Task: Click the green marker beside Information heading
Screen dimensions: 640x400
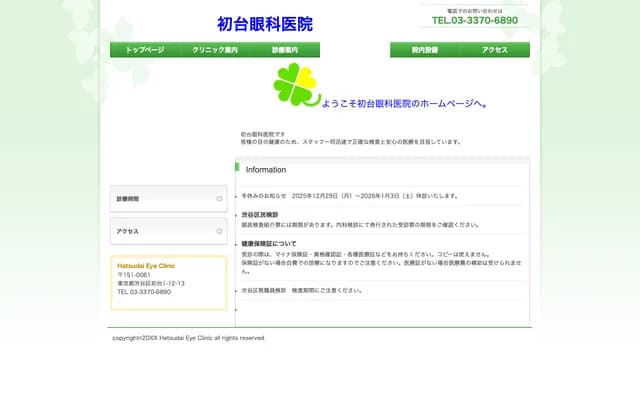Action: [238, 169]
